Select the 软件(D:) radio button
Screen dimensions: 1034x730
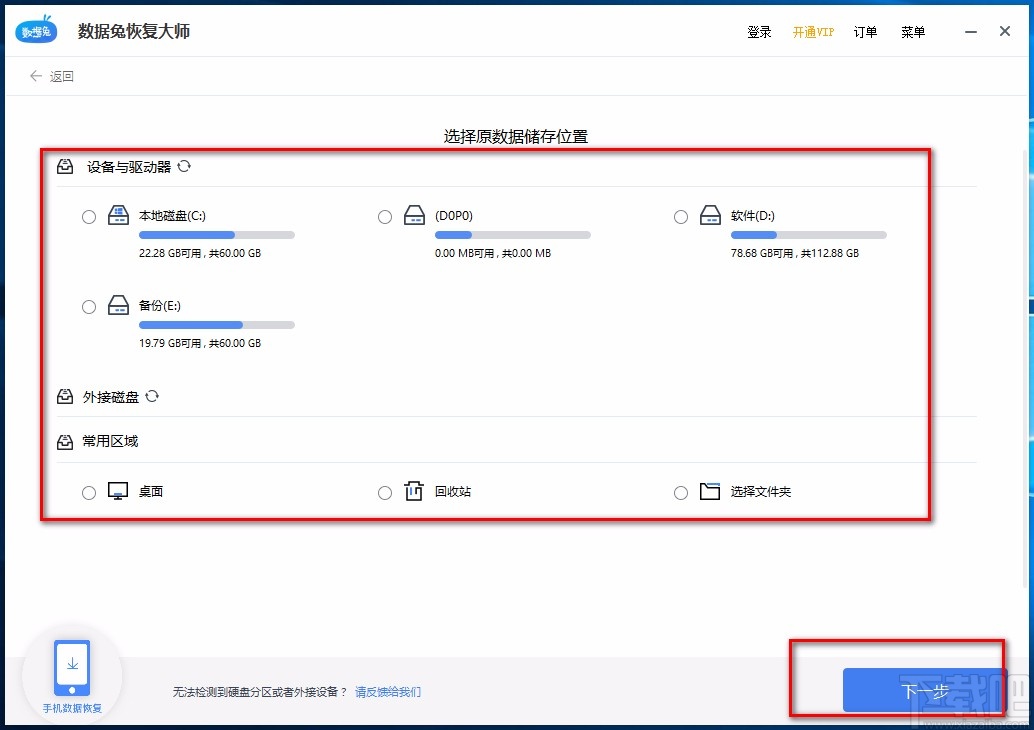pyautogui.click(x=680, y=216)
